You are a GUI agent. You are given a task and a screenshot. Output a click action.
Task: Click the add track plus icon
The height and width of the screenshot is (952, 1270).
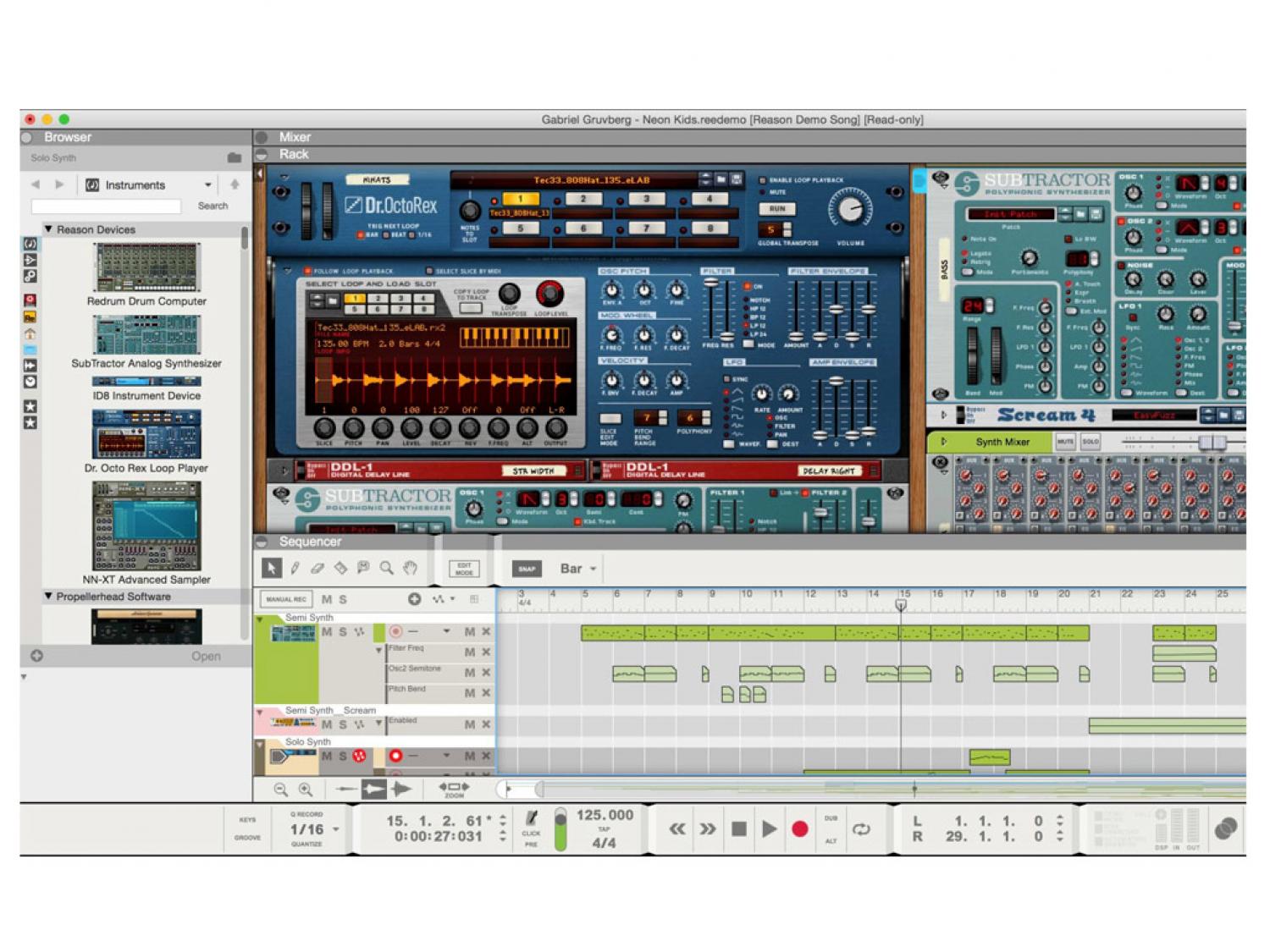click(414, 599)
